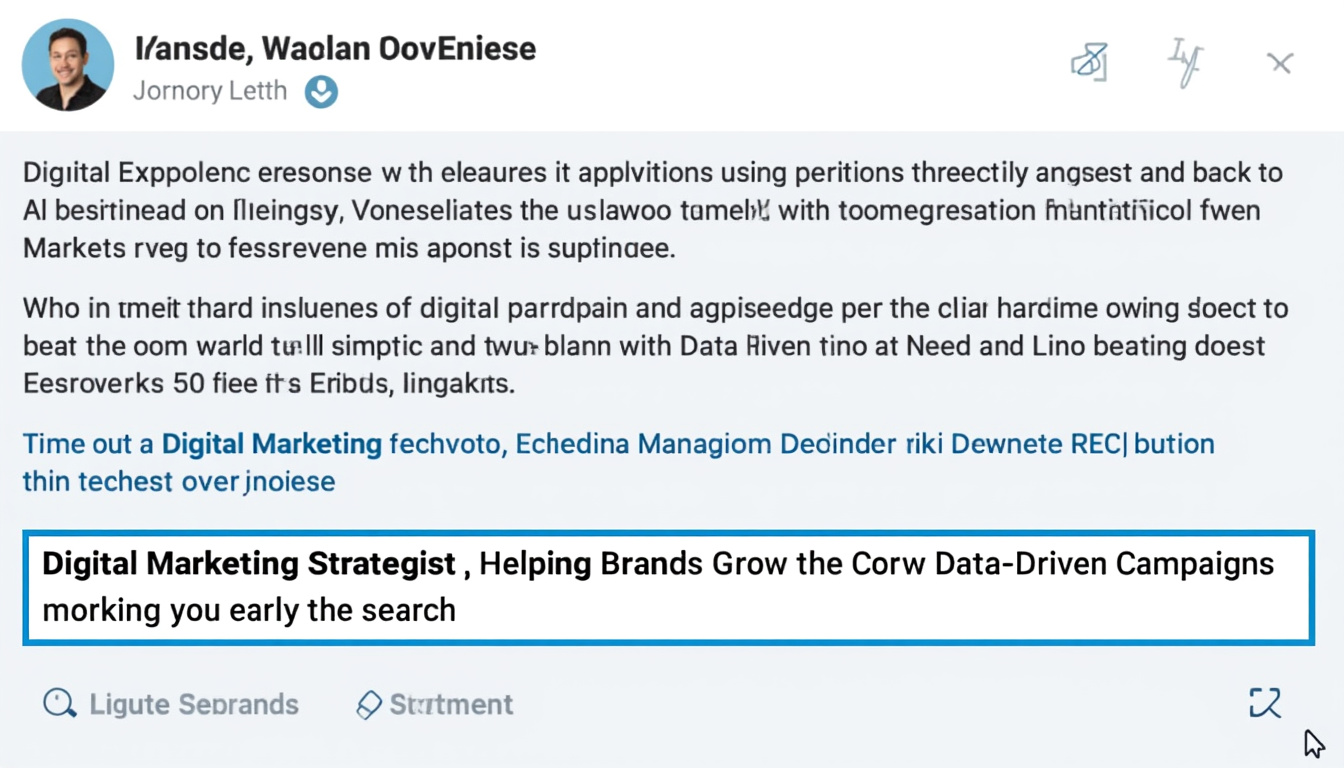Click the crossed-out pen icon at top right
Screen dimensions: 1344x768
(1090, 62)
